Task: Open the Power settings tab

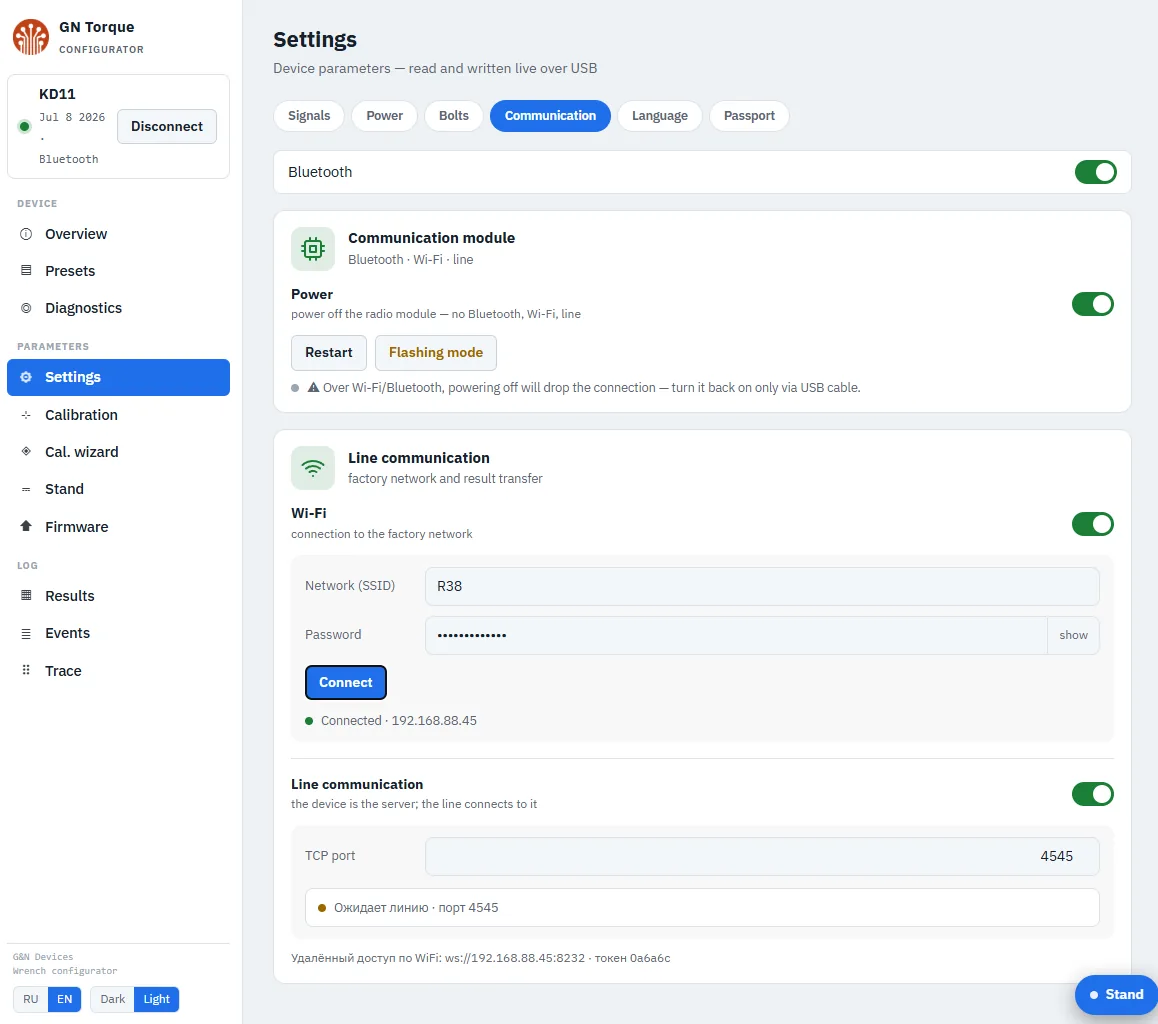Action: (385, 116)
